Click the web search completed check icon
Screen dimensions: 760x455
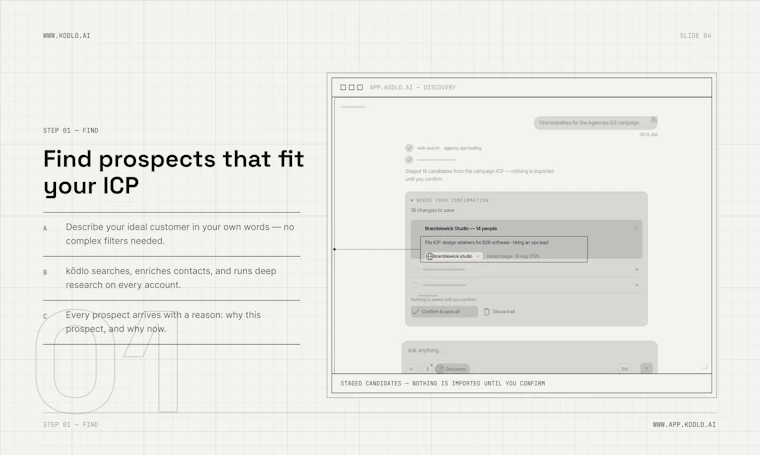pyautogui.click(x=409, y=148)
